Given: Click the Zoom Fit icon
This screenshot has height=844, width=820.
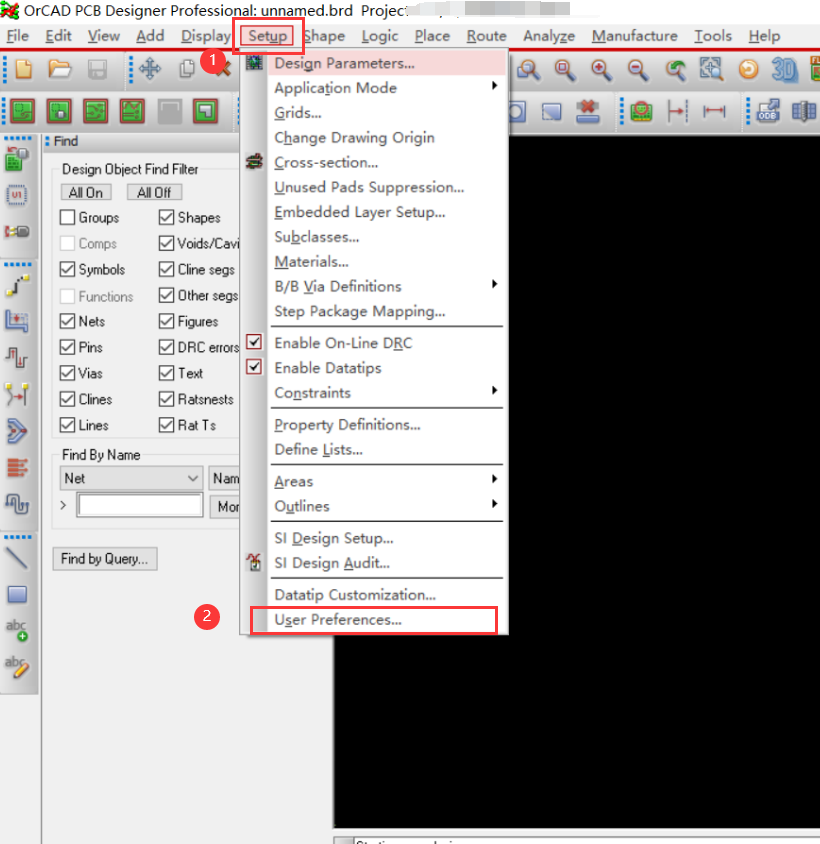Looking at the screenshot, I should 711,69.
